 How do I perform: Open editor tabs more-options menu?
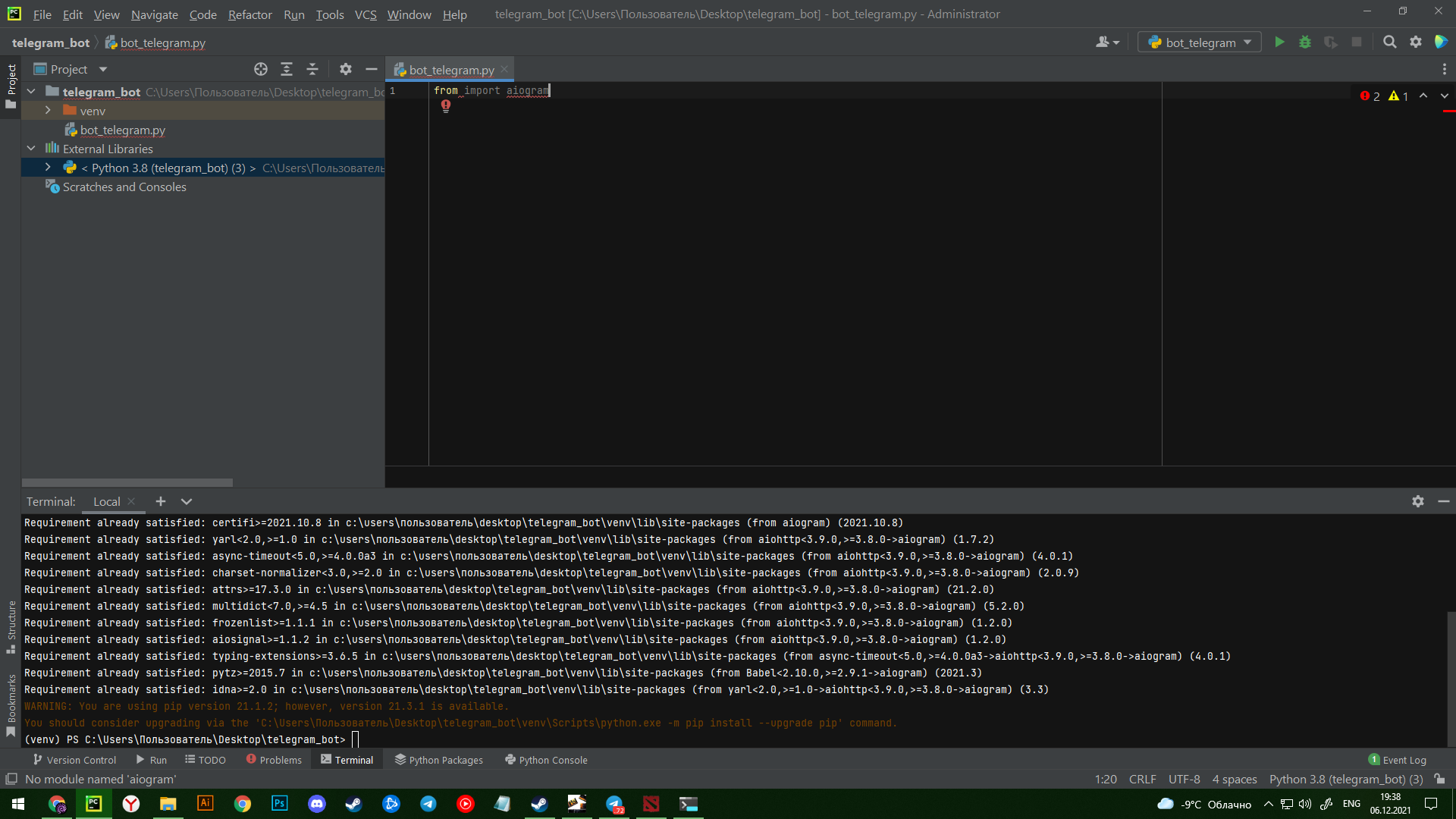point(1444,69)
